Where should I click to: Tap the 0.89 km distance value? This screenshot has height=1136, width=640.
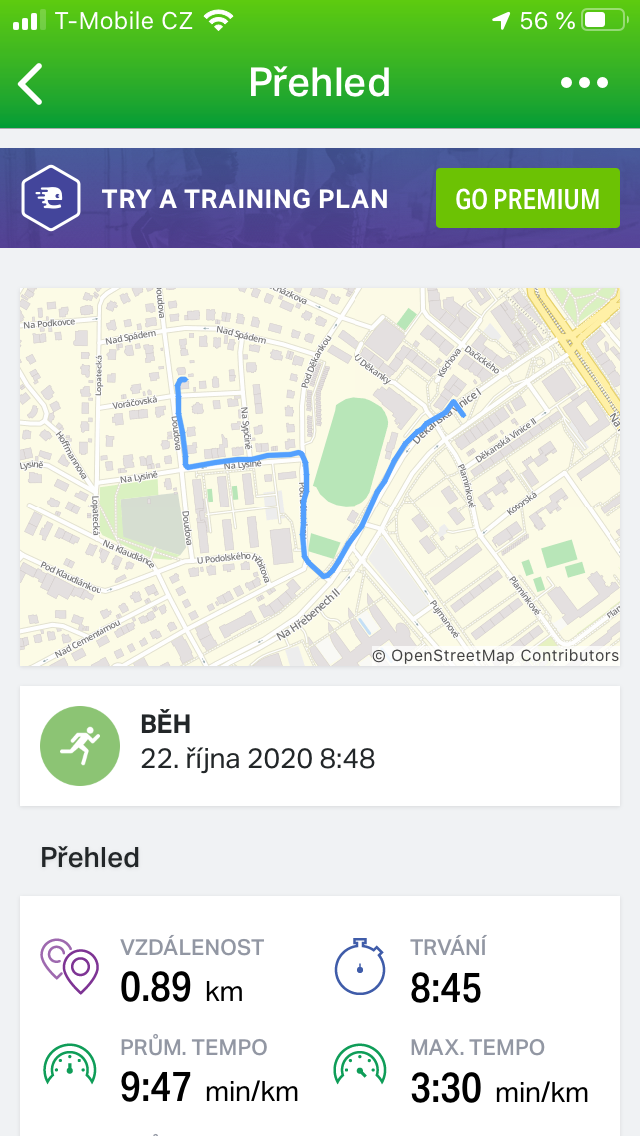[x=181, y=988]
